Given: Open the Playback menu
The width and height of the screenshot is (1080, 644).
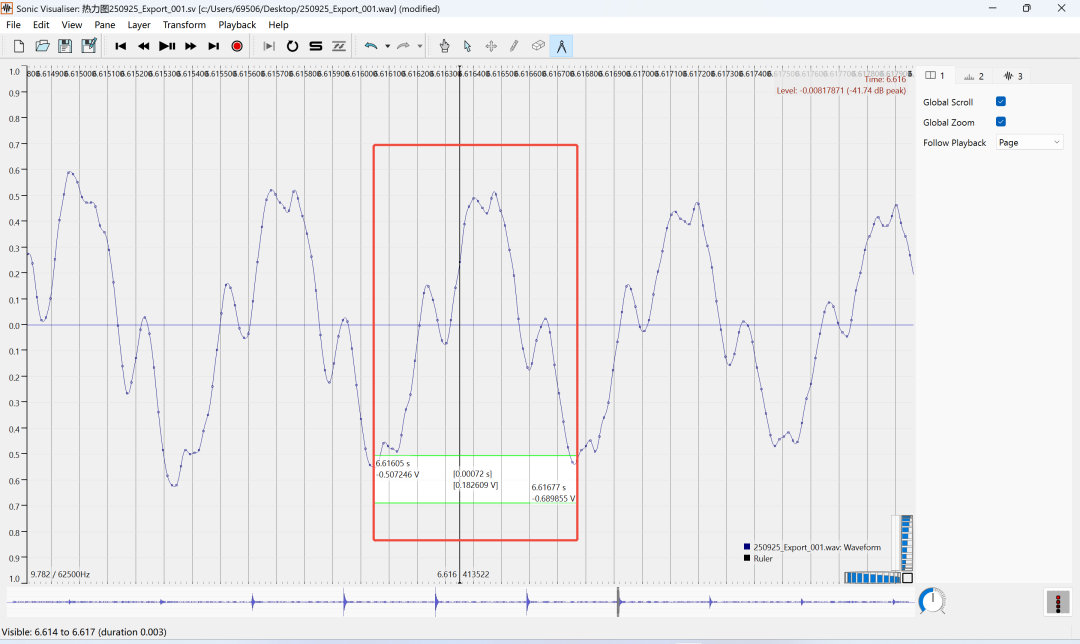Looking at the screenshot, I should coord(237,25).
